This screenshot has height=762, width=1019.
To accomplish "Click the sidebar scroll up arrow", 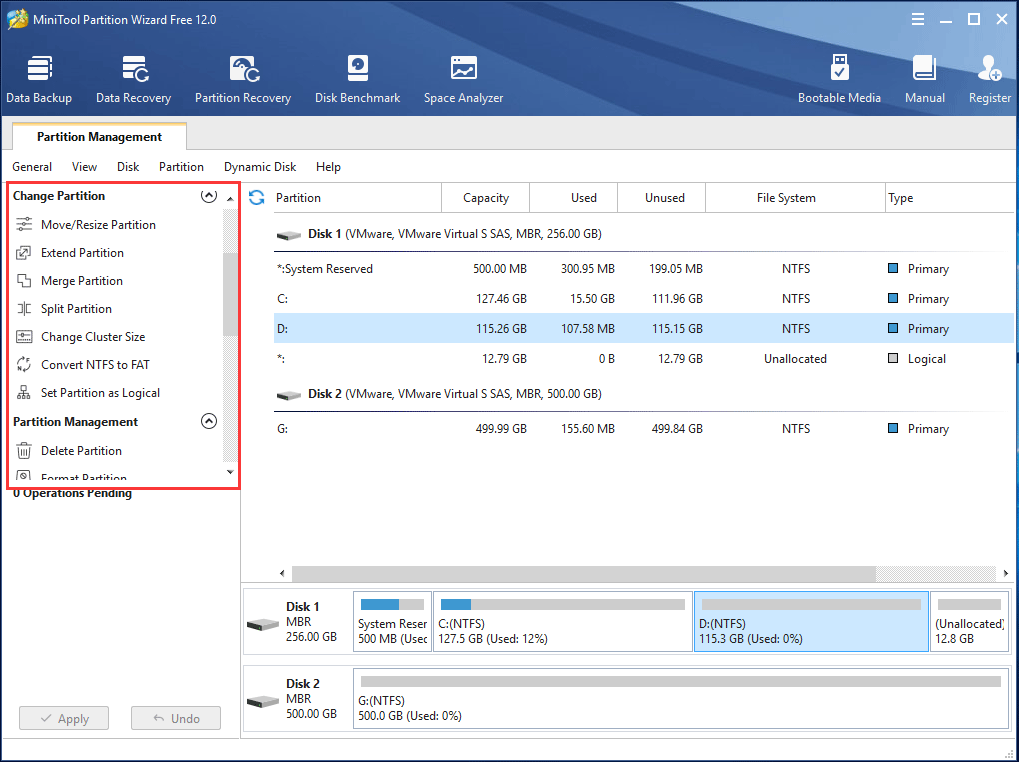I will pyautogui.click(x=230, y=199).
